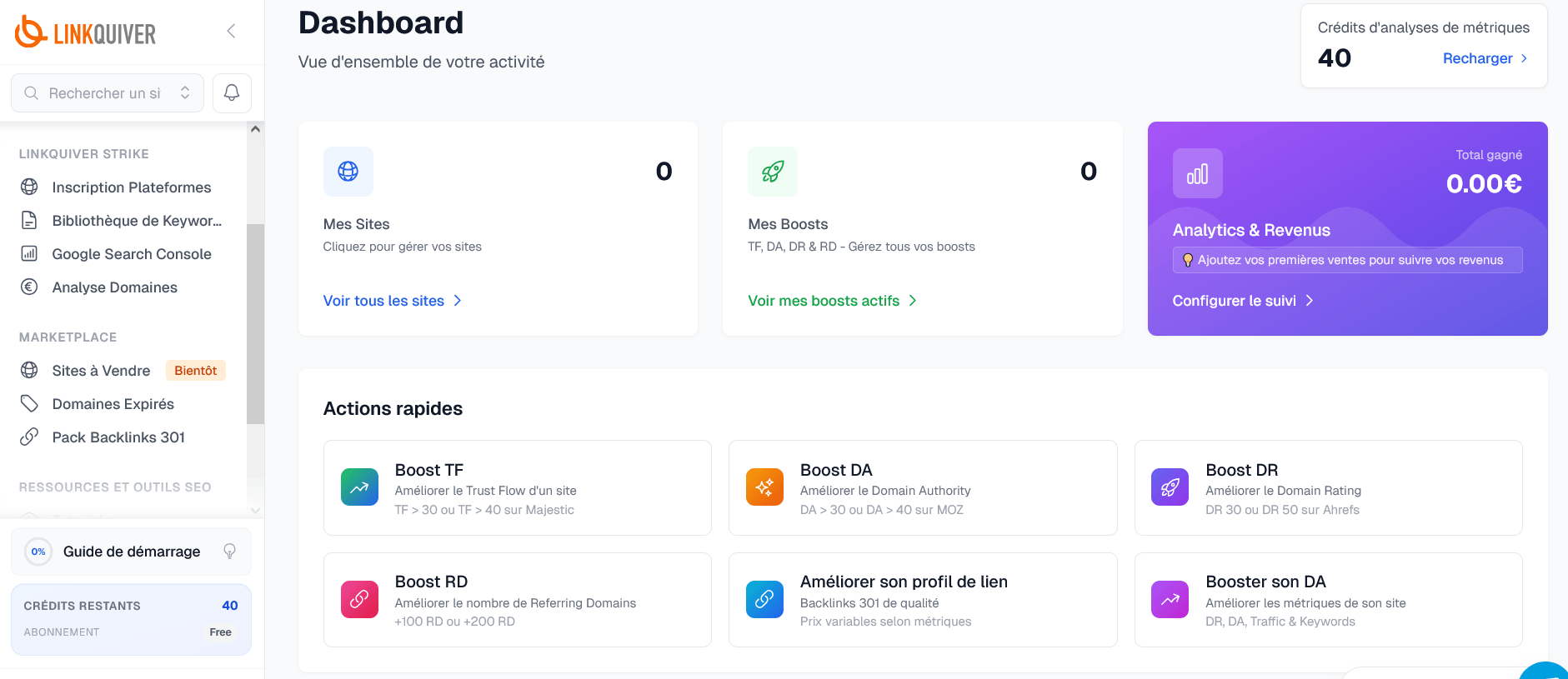Viewport: 1568px width, 679px height.
Task: Click the 0% progress ring
Action: pos(38,552)
